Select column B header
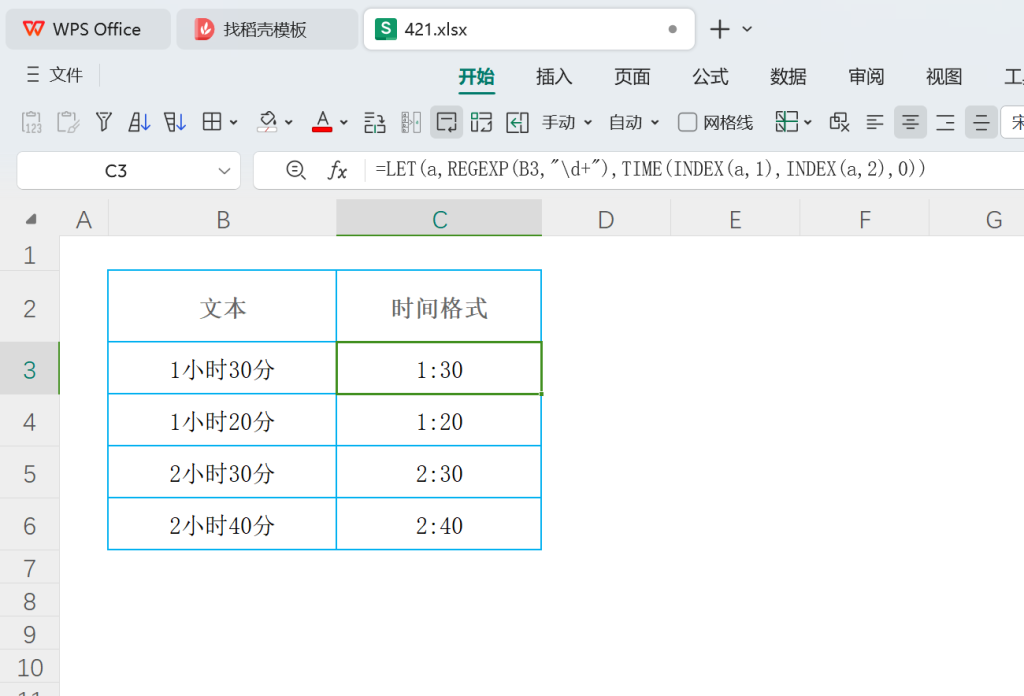This screenshot has height=696, width=1024. [x=223, y=219]
